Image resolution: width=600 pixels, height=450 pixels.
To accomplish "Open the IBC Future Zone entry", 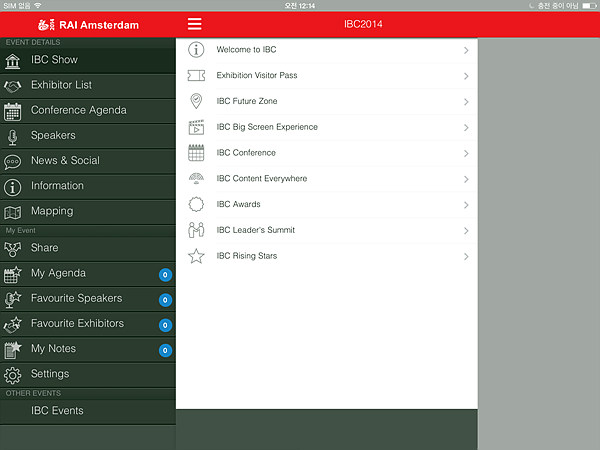I will point(327,102).
